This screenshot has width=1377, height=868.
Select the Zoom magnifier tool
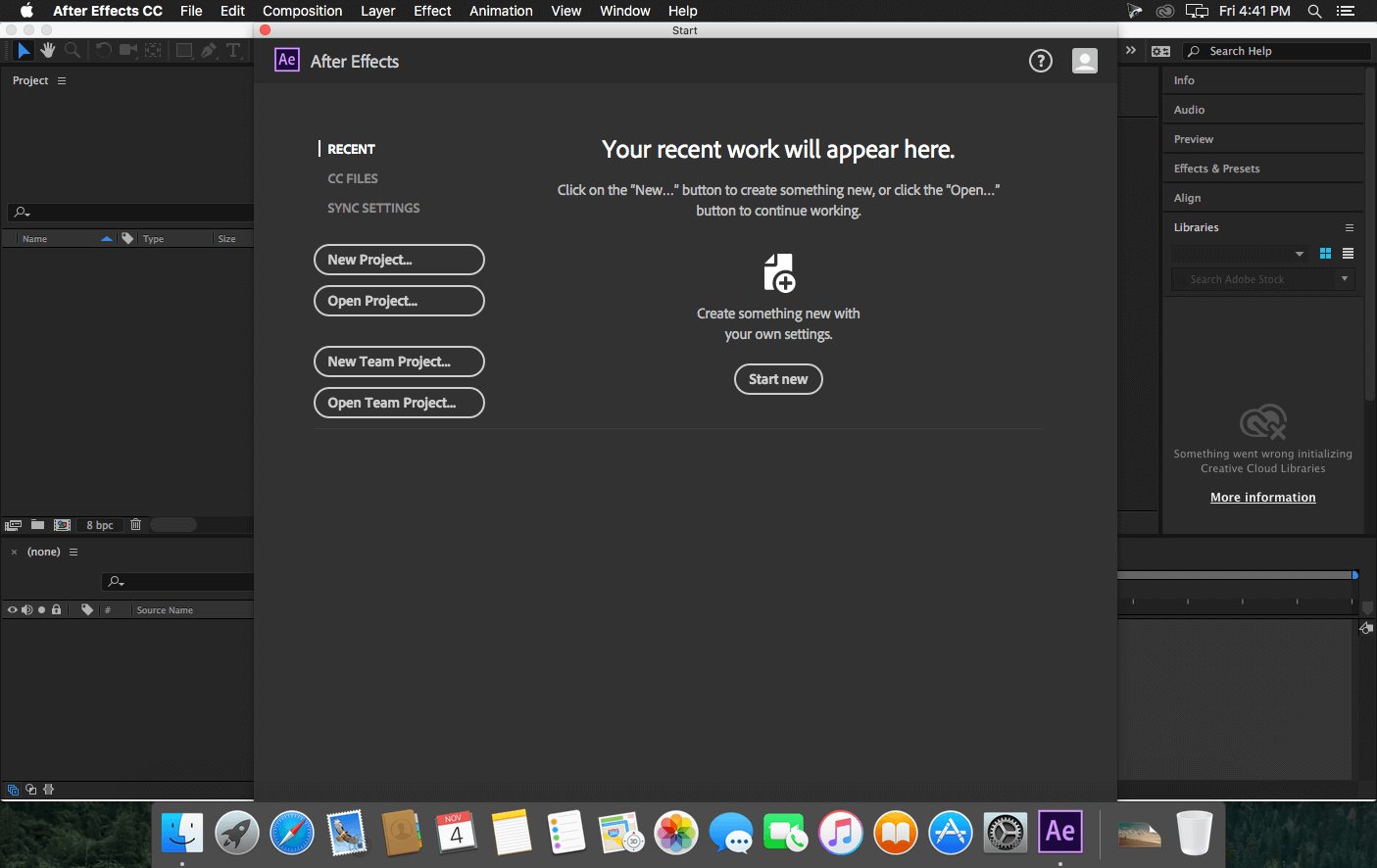73,50
